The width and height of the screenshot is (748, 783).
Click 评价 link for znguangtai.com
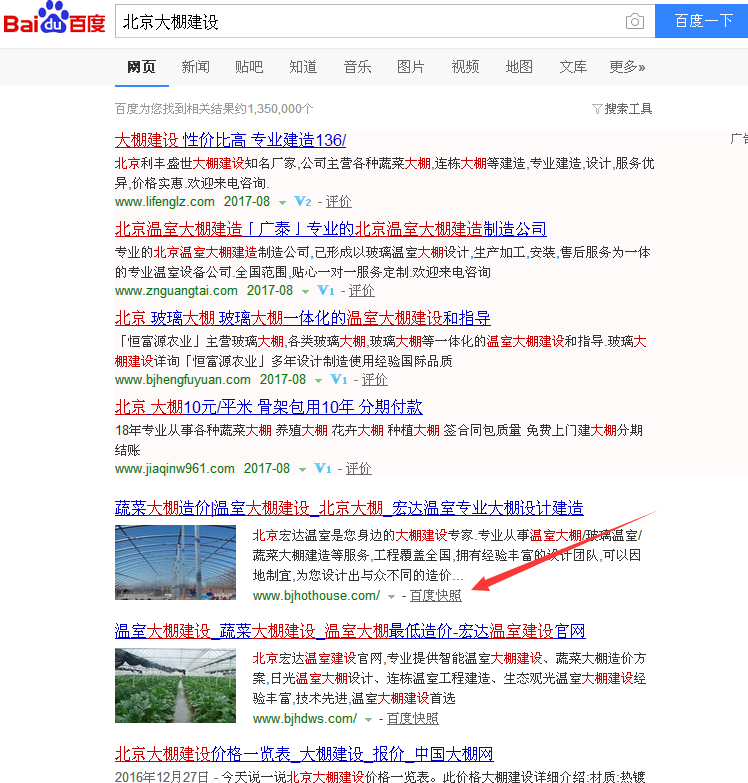pos(362,291)
